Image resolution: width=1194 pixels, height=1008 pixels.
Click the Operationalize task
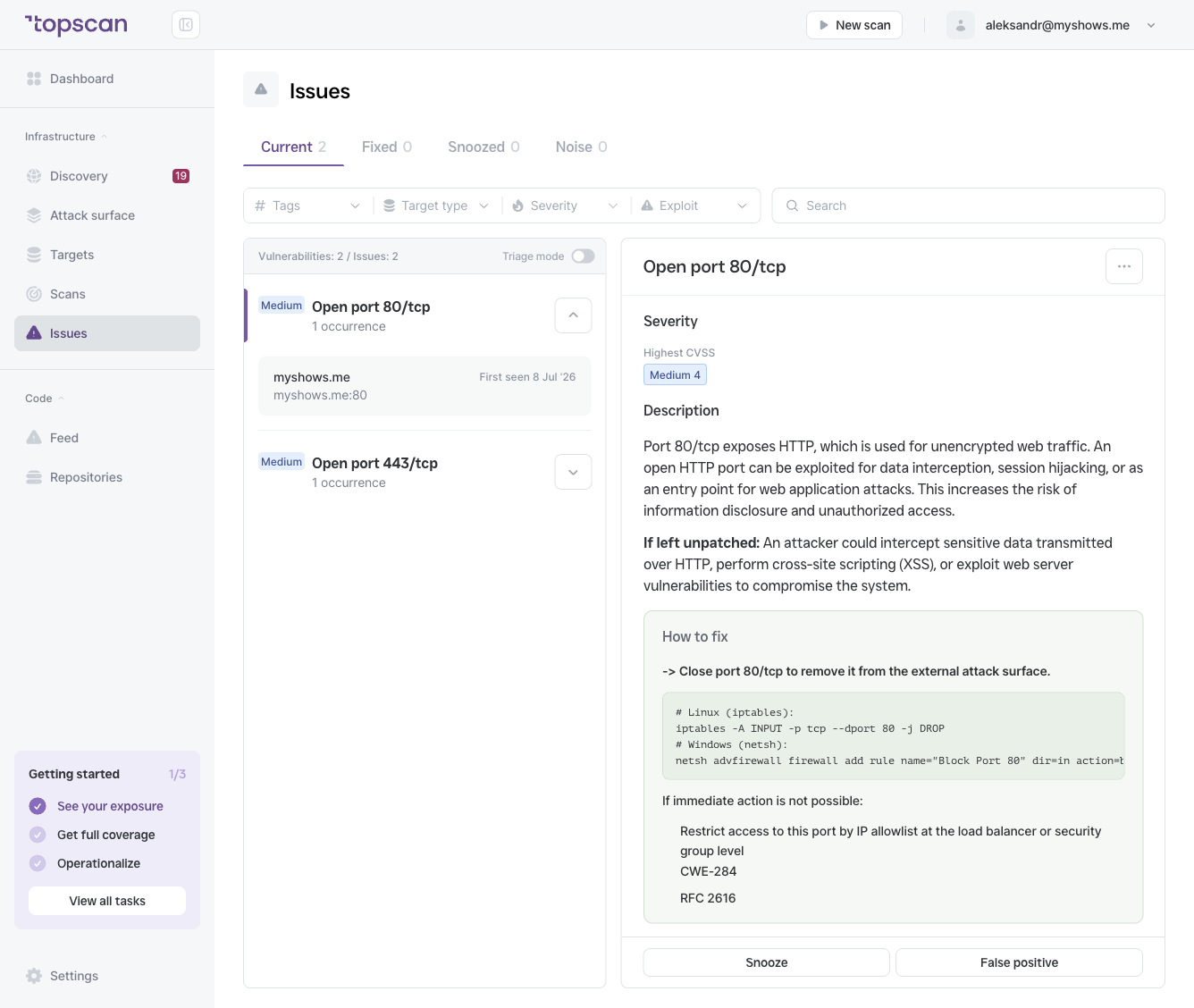pos(98,863)
